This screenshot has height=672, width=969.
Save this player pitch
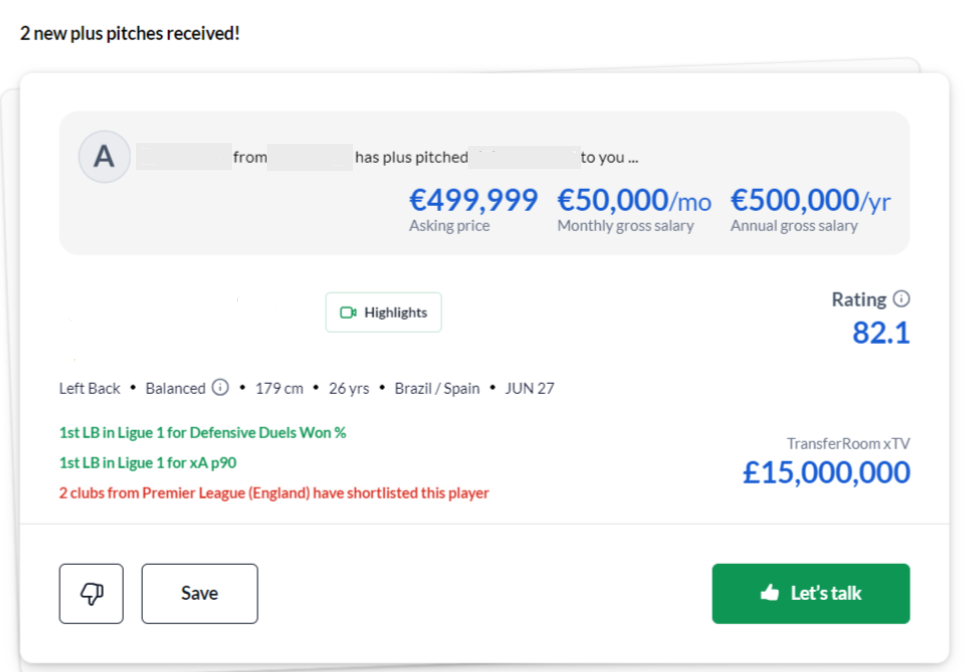[200, 593]
